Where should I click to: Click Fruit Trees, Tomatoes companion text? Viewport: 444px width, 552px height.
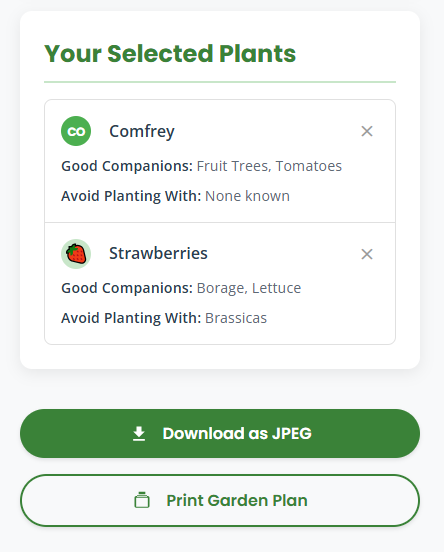tap(269, 166)
